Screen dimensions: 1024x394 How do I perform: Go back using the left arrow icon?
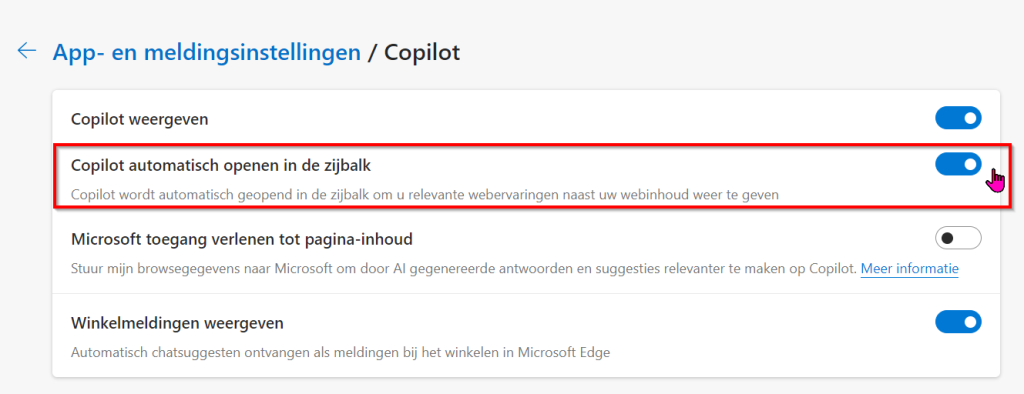tap(27, 51)
